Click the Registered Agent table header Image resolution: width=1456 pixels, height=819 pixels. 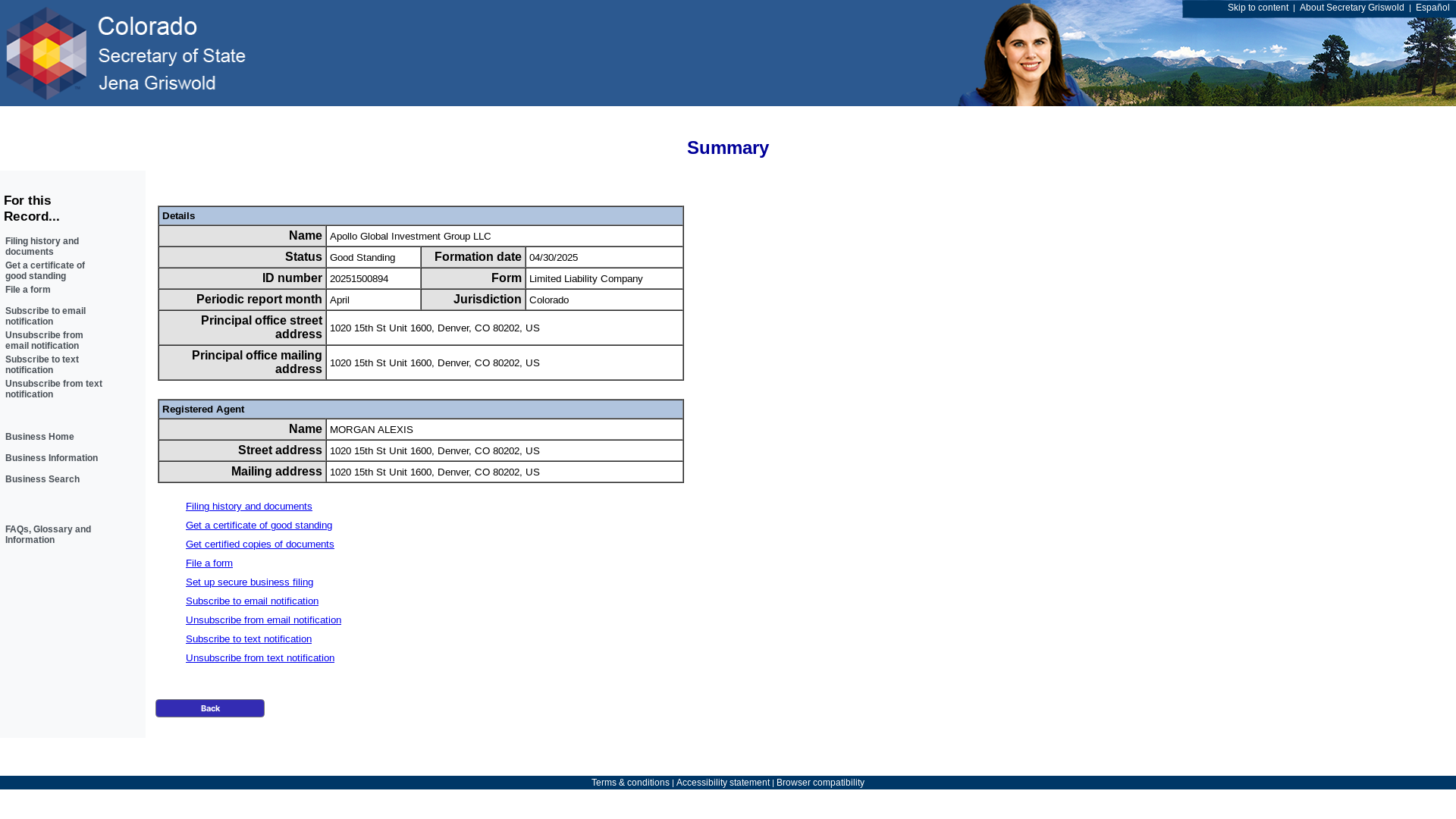pyautogui.click(x=421, y=409)
